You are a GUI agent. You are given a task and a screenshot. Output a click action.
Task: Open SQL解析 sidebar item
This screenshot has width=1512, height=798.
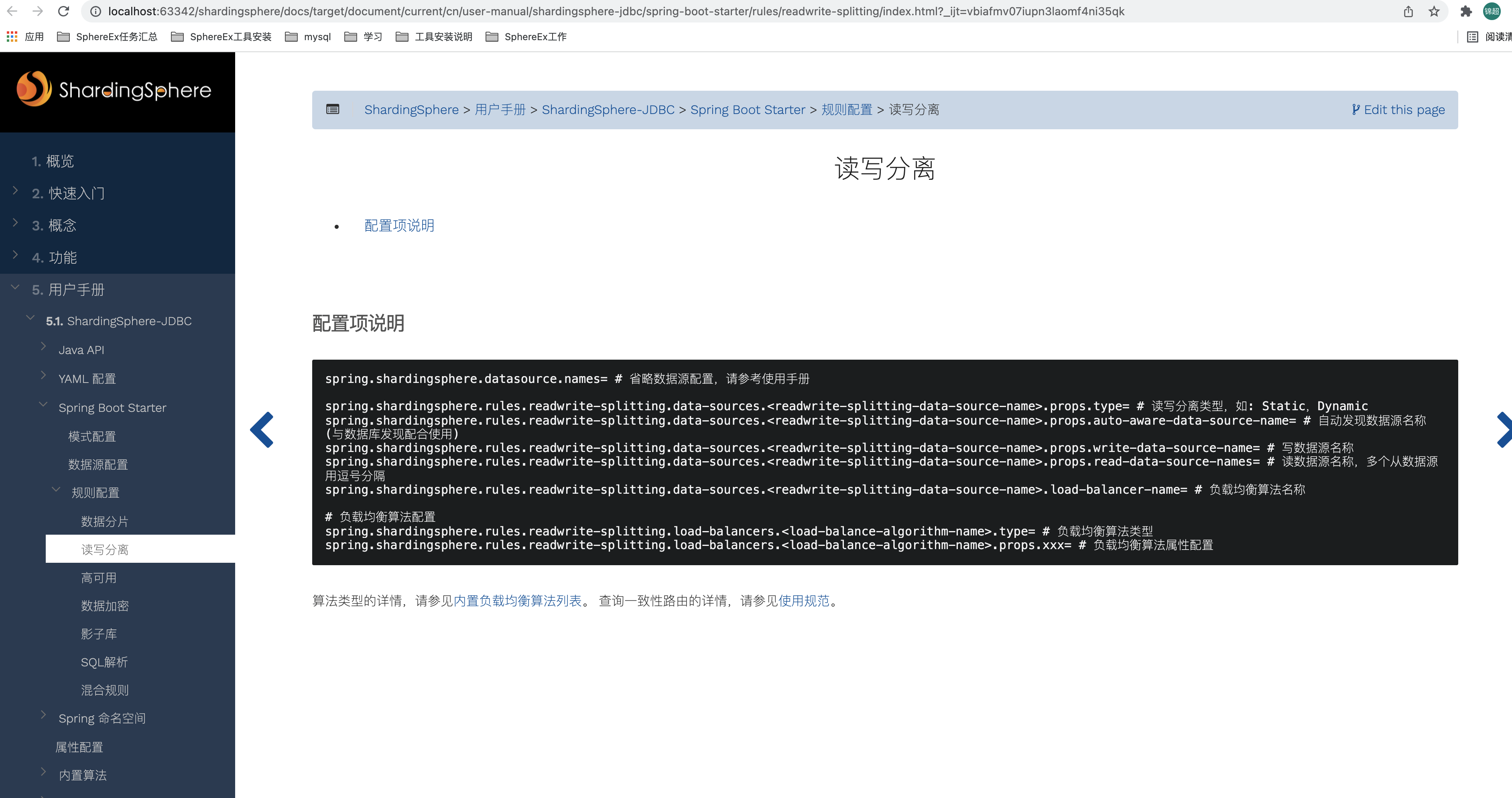104,662
